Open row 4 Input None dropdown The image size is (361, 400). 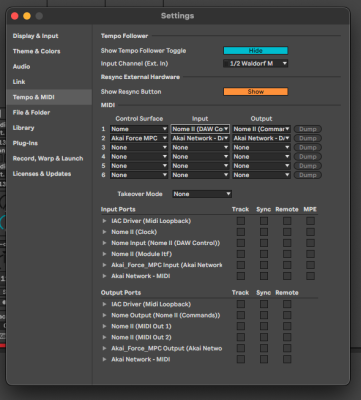(x=200, y=157)
